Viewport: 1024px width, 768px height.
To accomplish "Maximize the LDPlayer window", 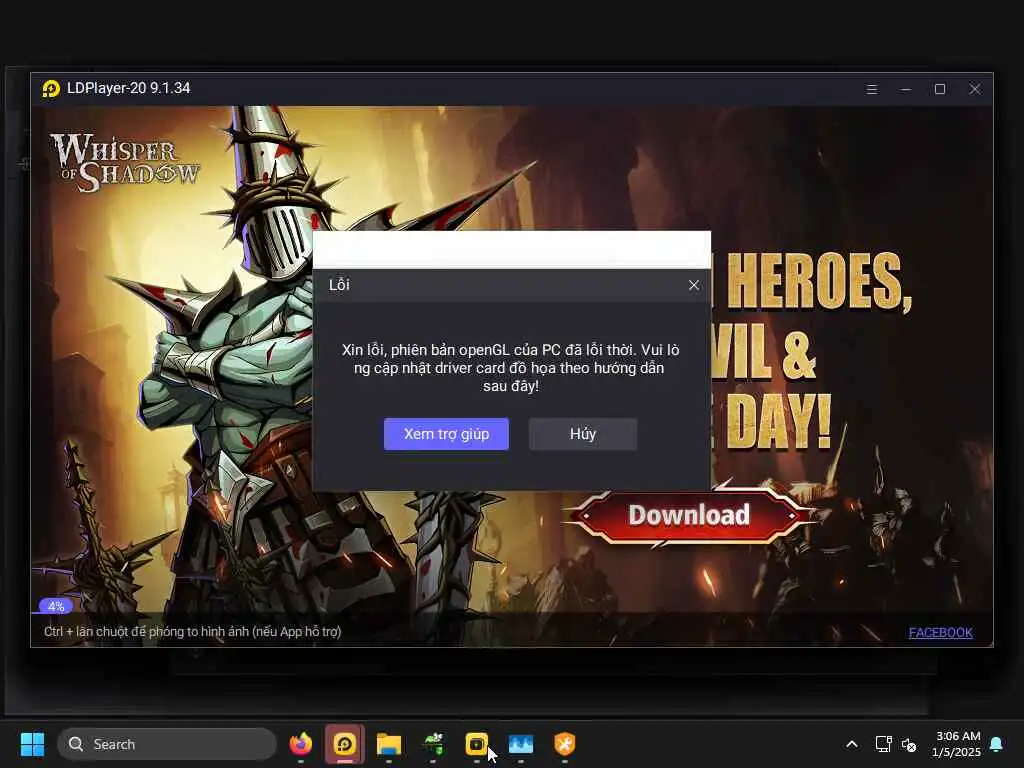I will (x=940, y=89).
